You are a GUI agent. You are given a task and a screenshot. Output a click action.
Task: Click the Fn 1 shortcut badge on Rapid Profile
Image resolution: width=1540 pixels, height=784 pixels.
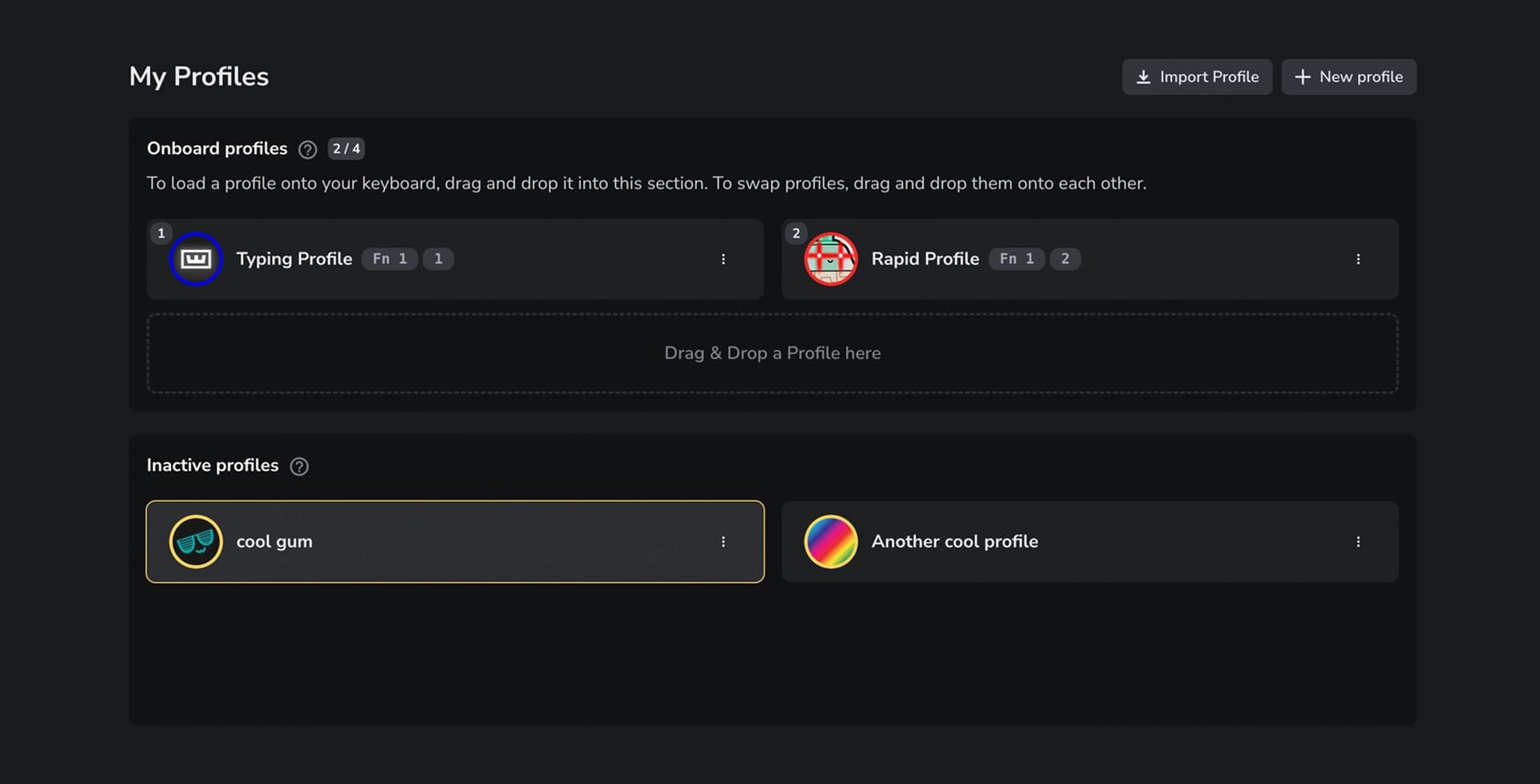coord(1016,259)
